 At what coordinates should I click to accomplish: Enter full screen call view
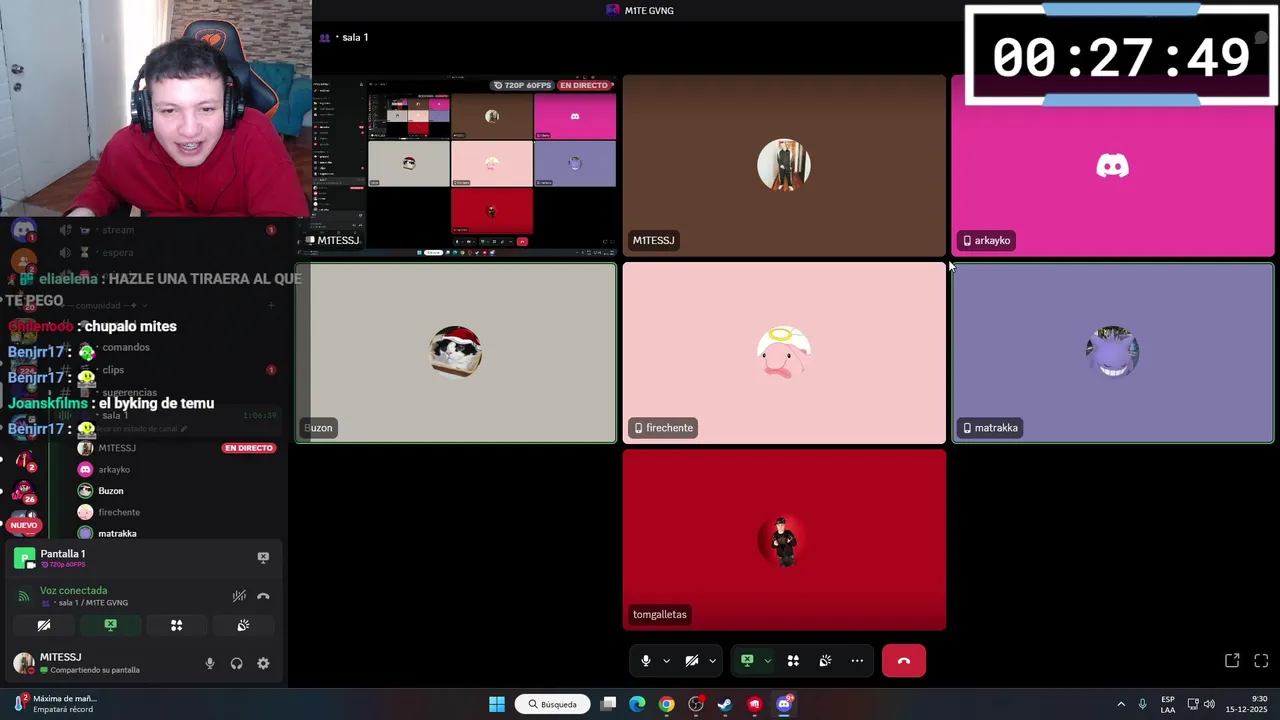tap(1261, 661)
